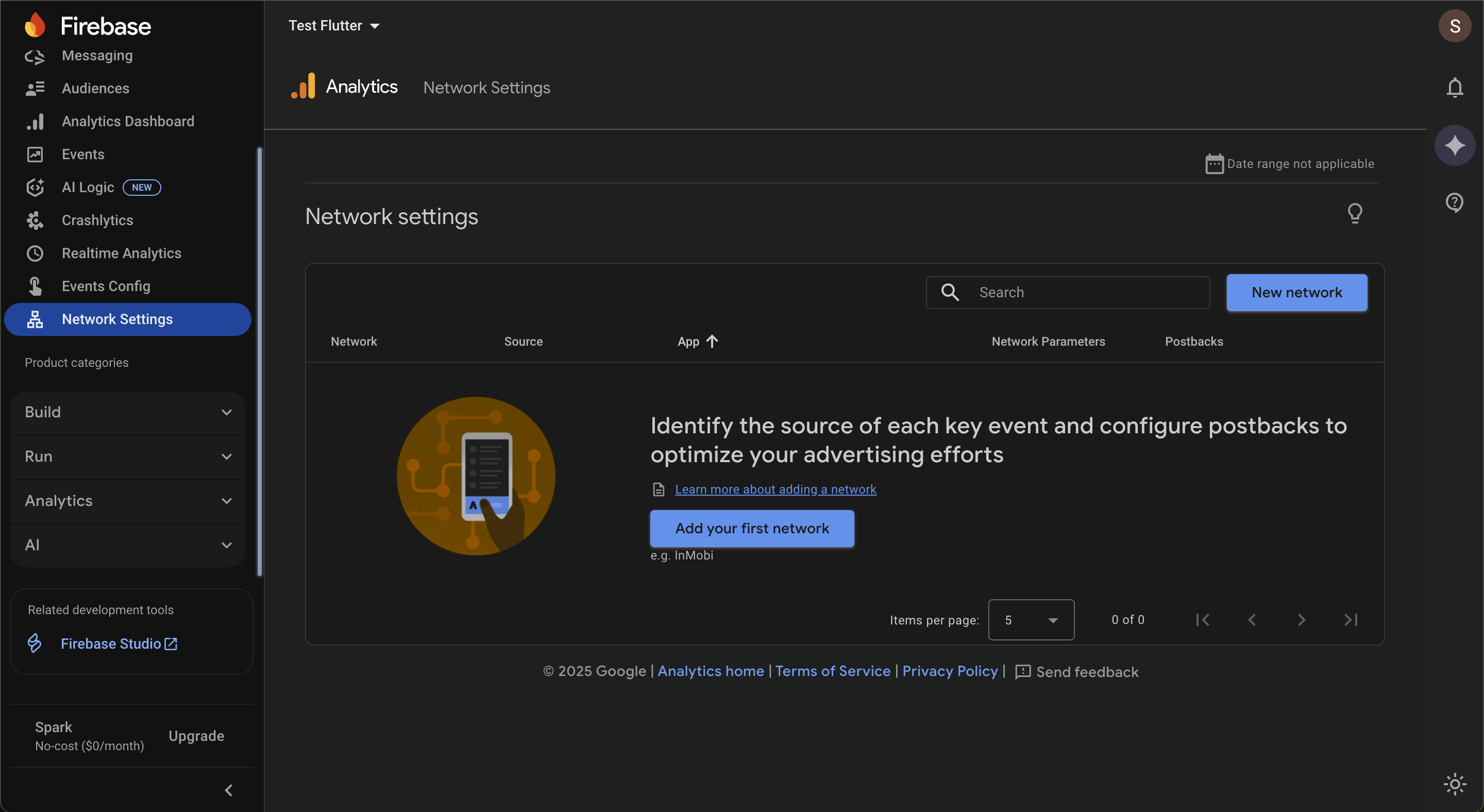Collapse the sidebar with left chevron
The width and height of the screenshot is (1484, 812).
(229, 790)
